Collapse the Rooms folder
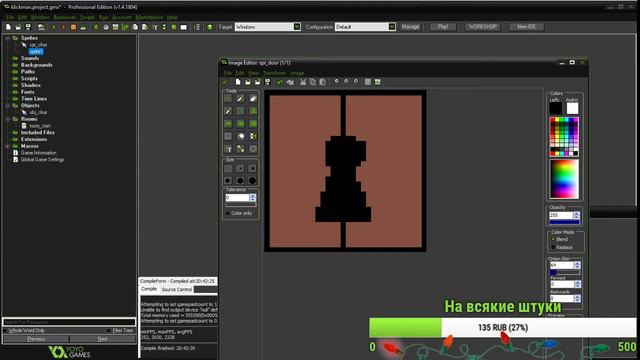Screen dimensions: 640x360 [7, 119]
